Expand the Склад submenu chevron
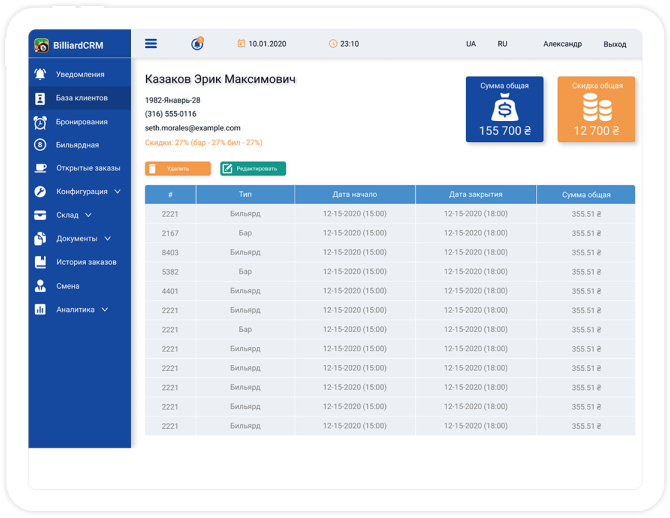Image resolution: width=670 pixels, height=518 pixels. point(88,215)
